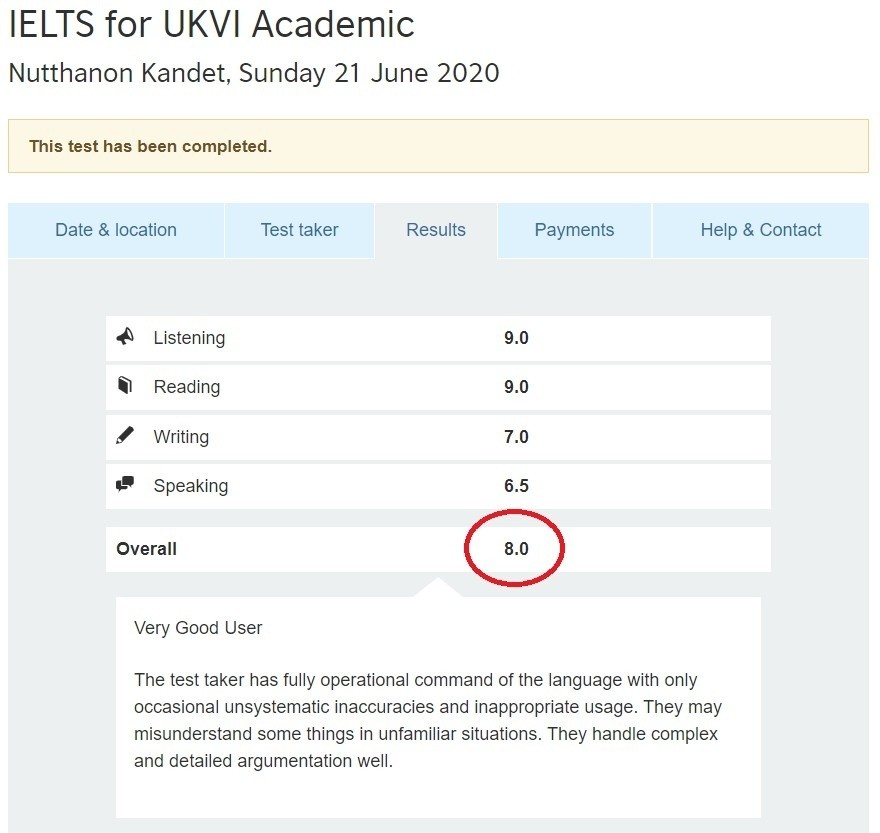Click the 'test has been completed' banner

pyautogui.click(x=150, y=146)
